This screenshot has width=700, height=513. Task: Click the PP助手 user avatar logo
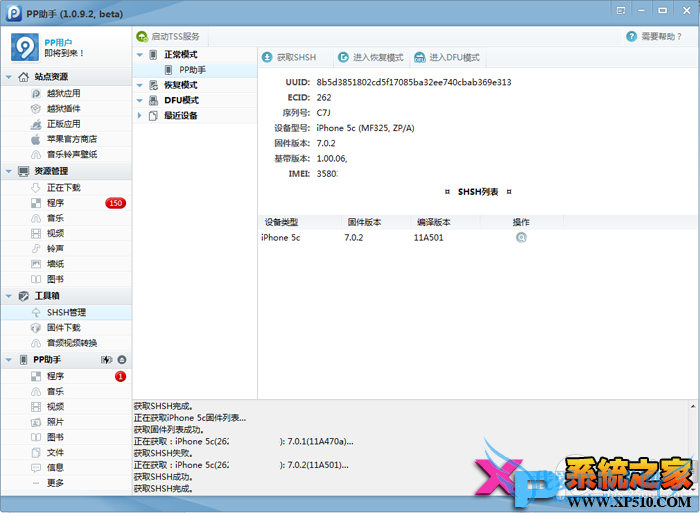click(25, 47)
